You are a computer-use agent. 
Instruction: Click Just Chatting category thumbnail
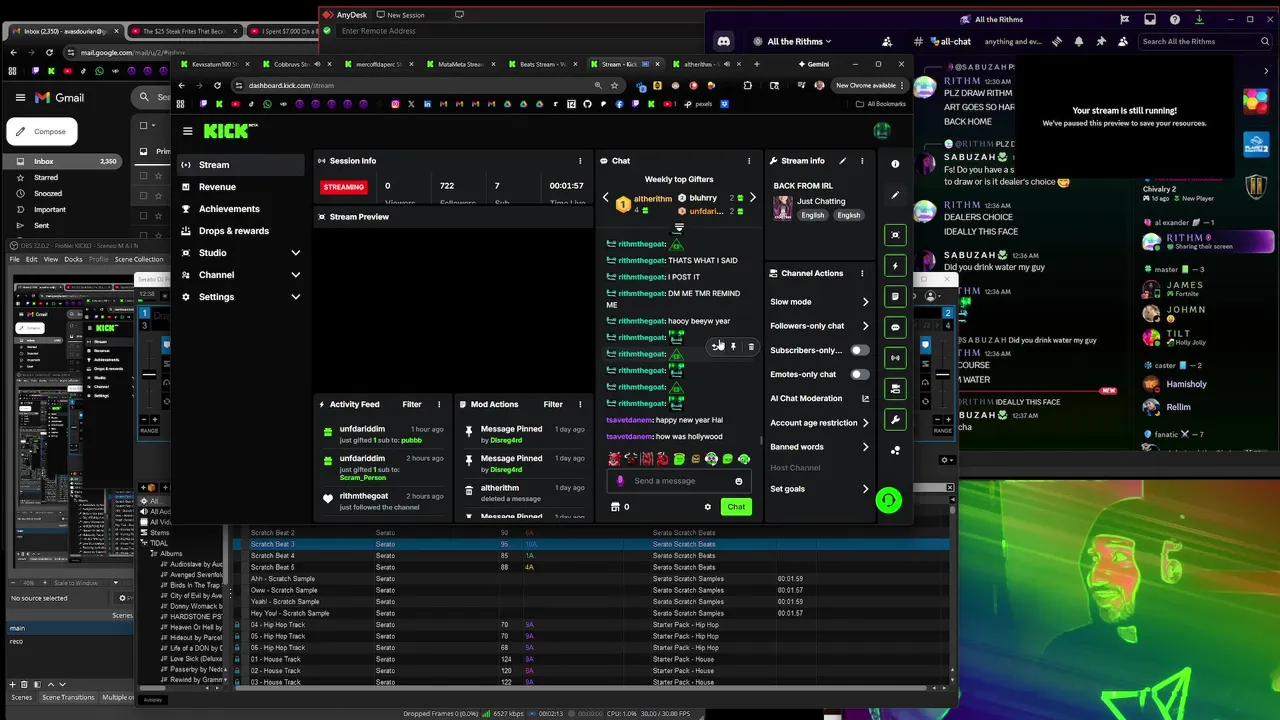(x=783, y=207)
